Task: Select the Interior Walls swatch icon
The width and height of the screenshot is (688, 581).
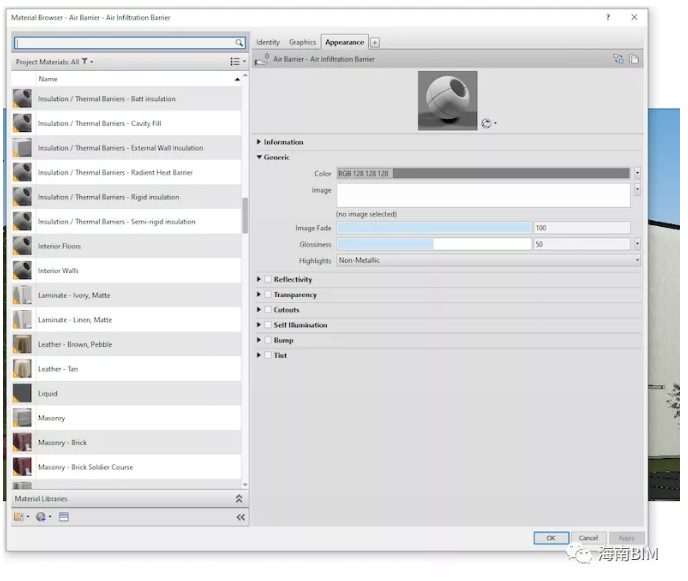Action: (22, 271)
